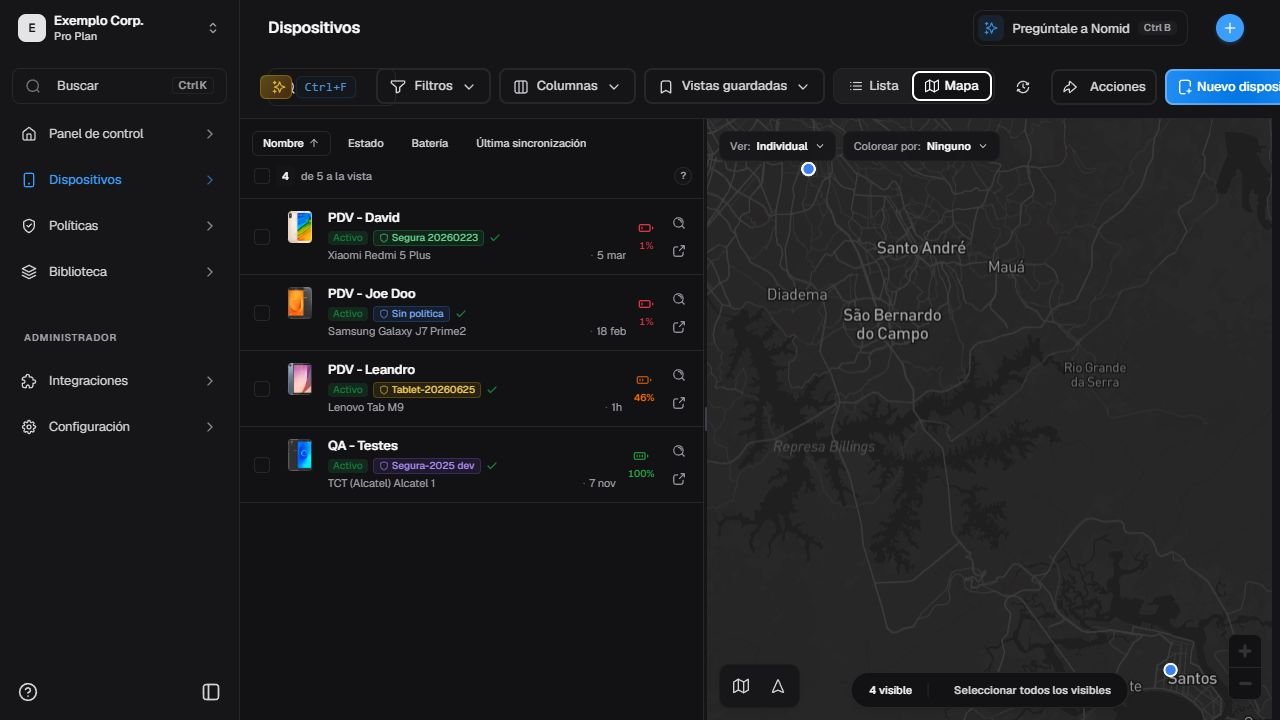Go to Políticas in the sidebar
This screenshot has width=1280, height=720.
pyautogui.click(x=119, y=226)
